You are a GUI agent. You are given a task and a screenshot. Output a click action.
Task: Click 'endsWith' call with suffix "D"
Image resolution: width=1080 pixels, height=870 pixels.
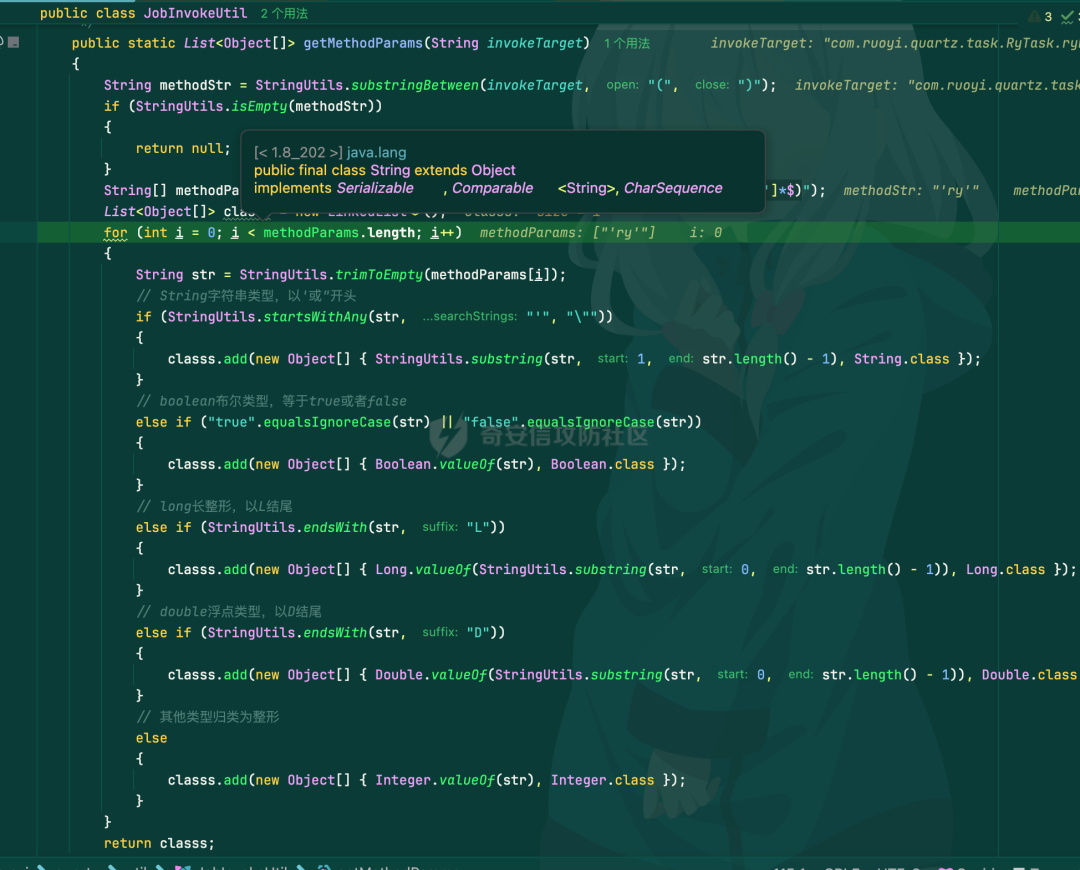pos(335,633)
